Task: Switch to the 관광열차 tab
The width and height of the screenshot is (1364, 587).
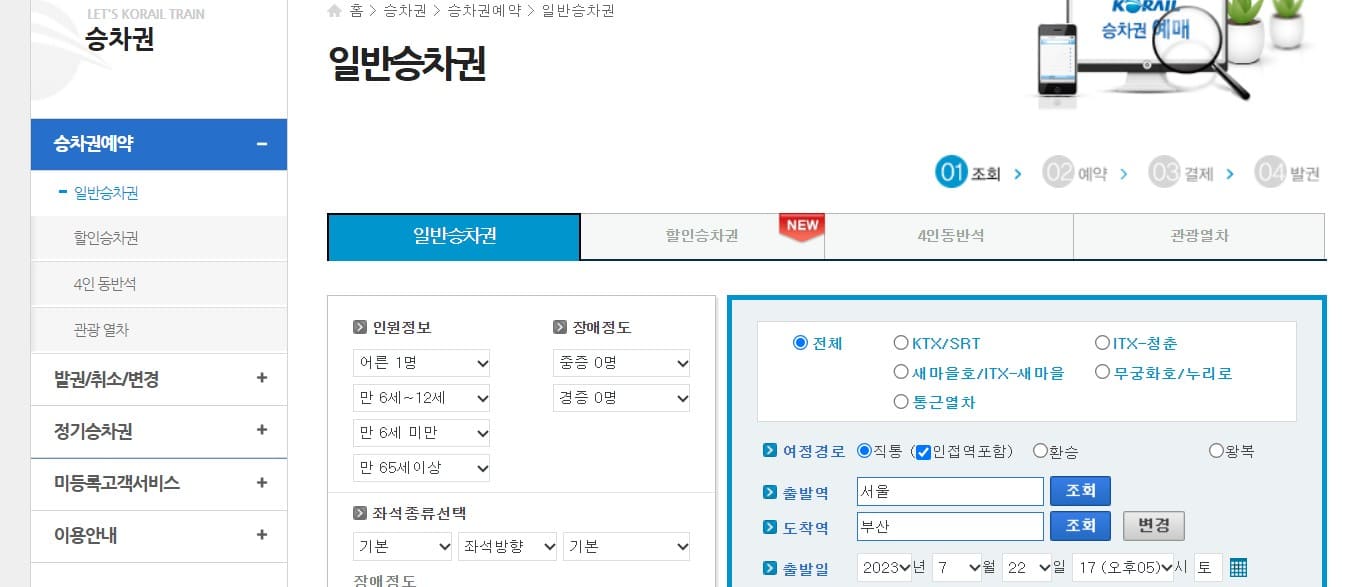Action: [1199, 236]
